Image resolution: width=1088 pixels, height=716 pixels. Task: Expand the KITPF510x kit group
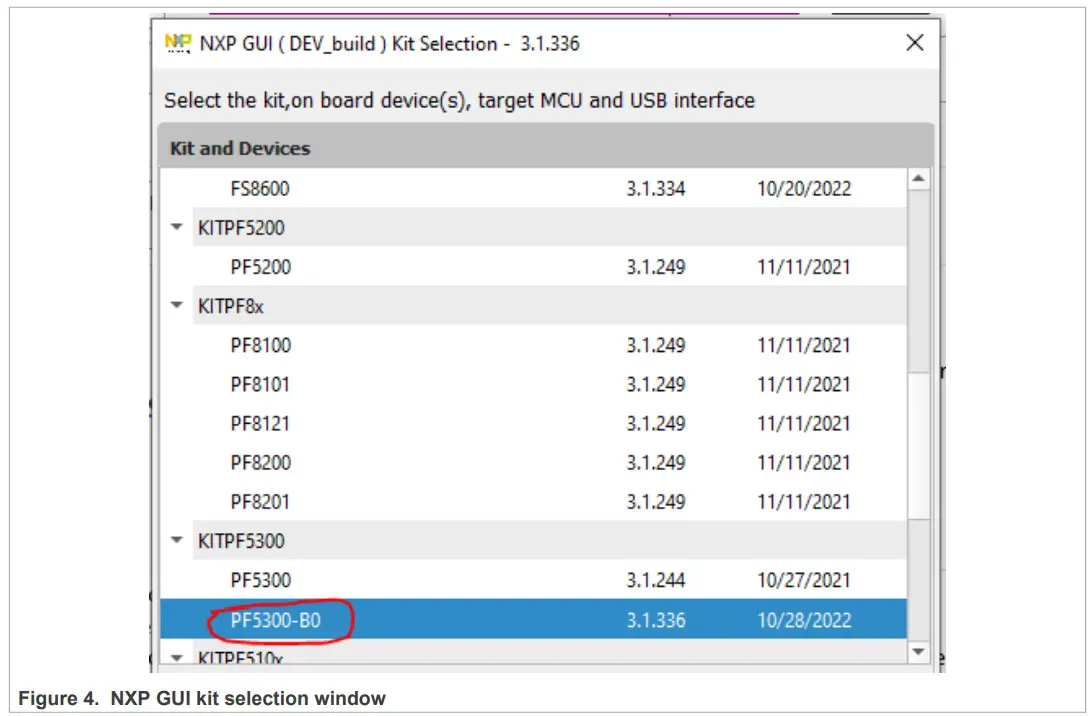click(x=176, y=657)
